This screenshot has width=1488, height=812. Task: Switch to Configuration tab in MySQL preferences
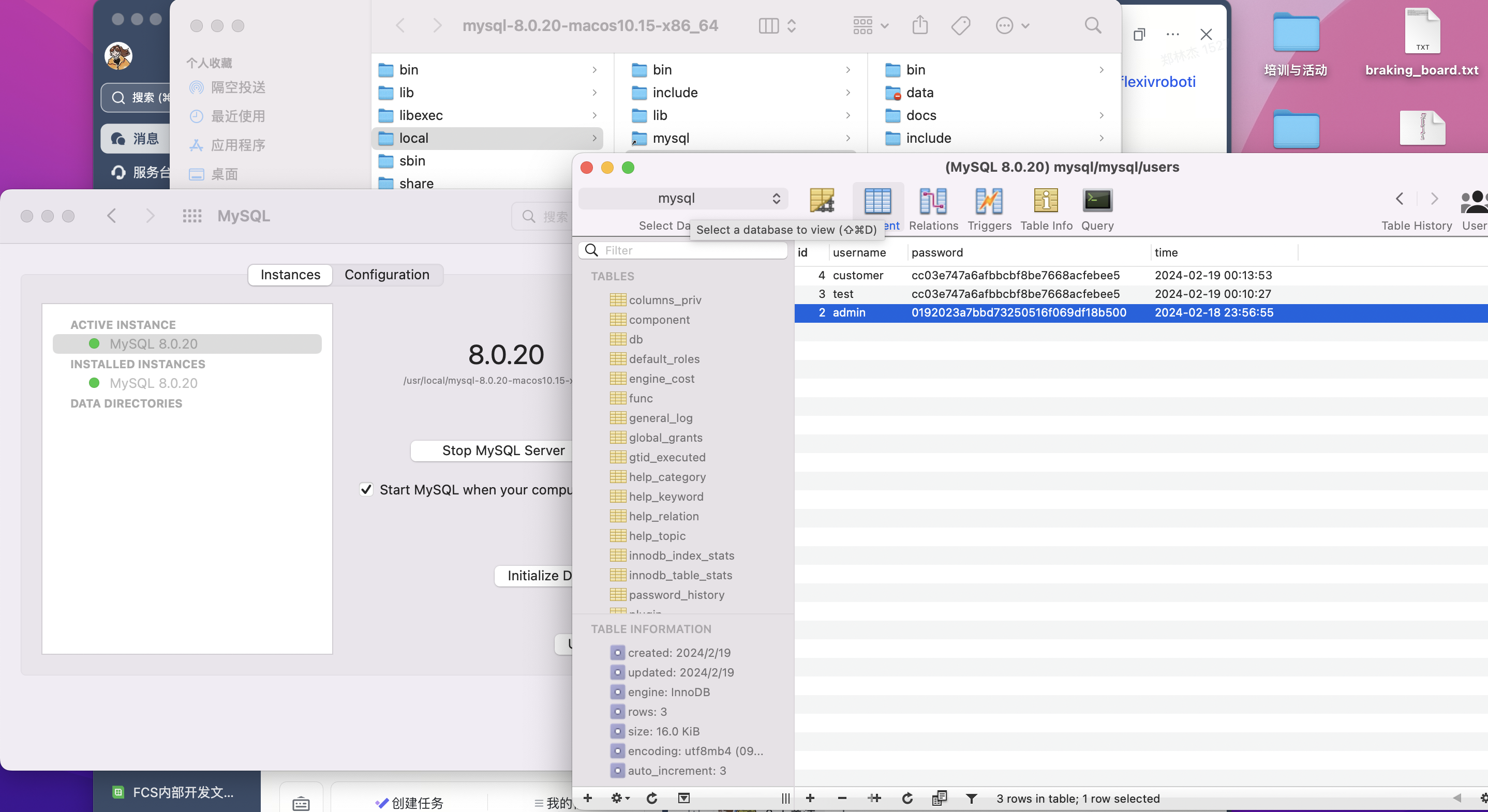(x=387, y=274)
